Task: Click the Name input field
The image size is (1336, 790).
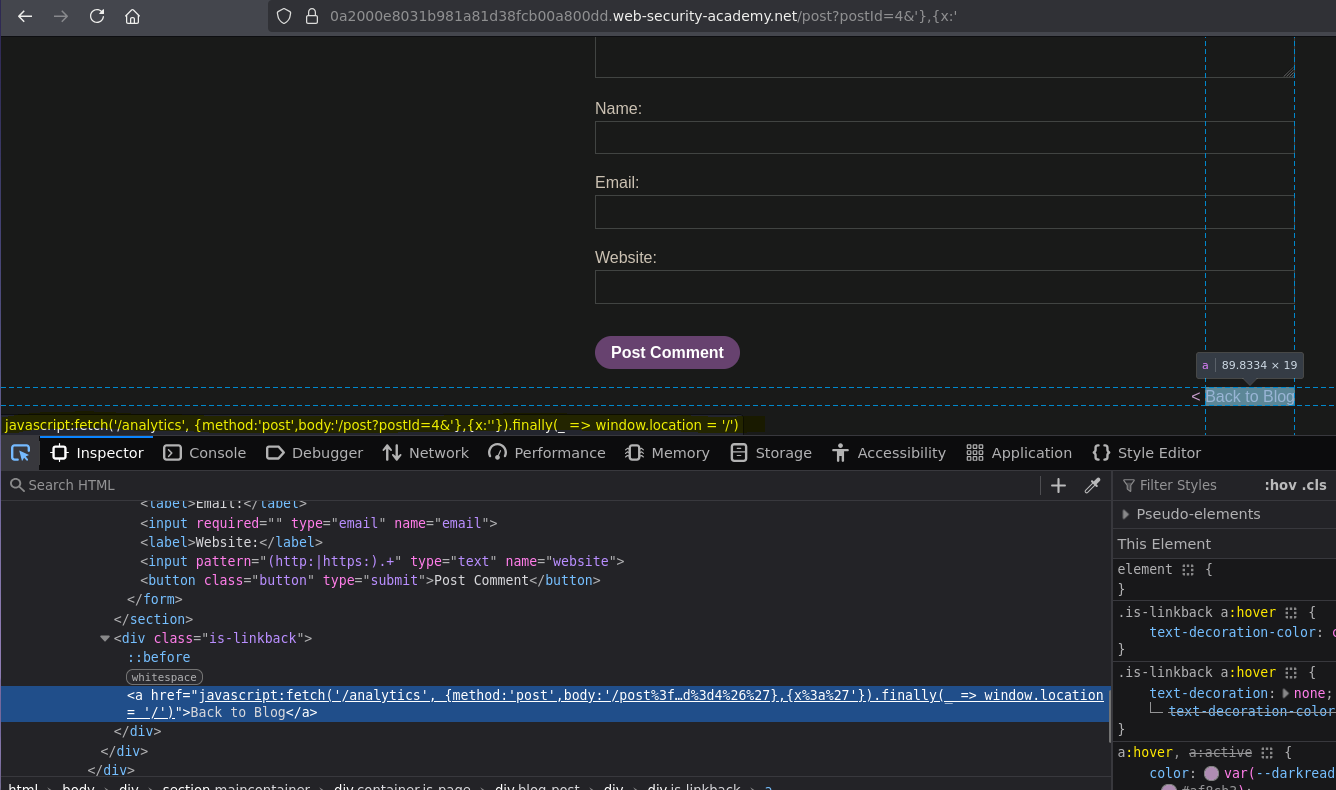Action: (944, 137)
